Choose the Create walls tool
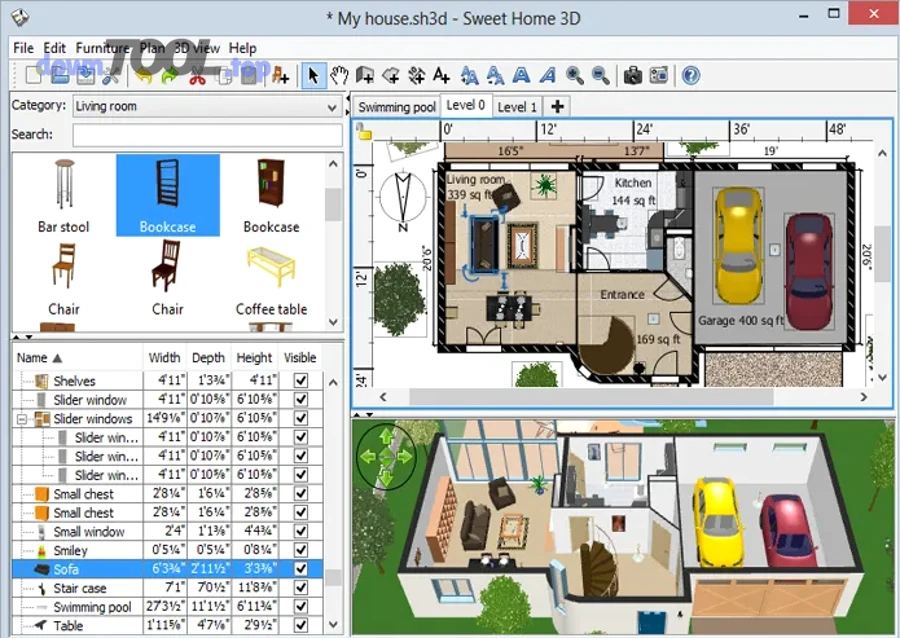Viewport: 900px width, 638px height. [x=365, y=75]
